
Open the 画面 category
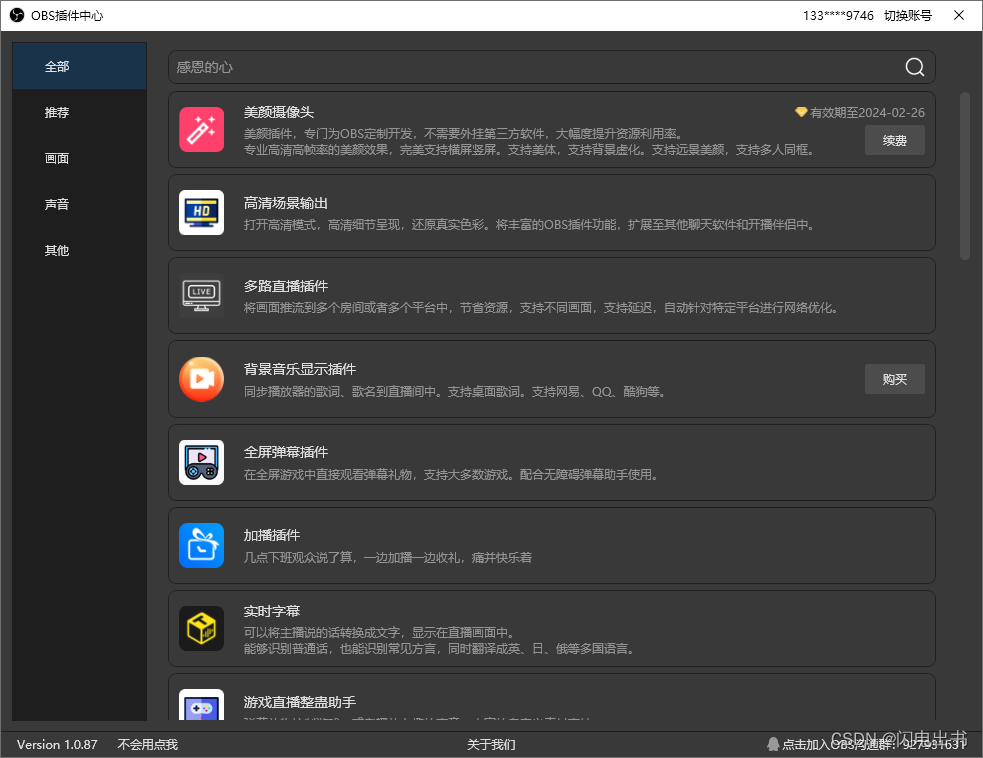click(80, 158)
